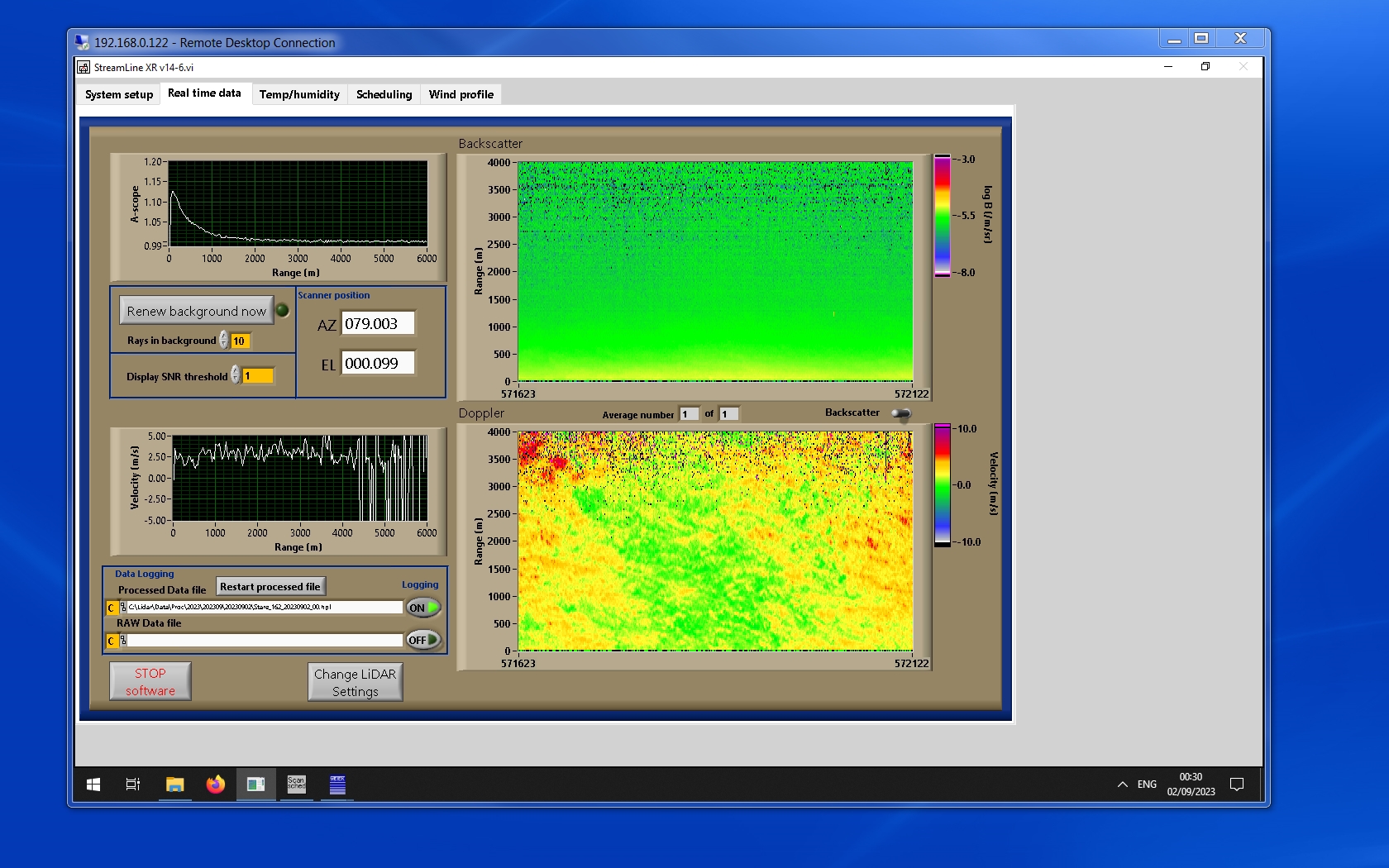Click the Display SNR threshold stepper arrows
The height and width of the screenshot is (868, 1389).
point(236,375)
